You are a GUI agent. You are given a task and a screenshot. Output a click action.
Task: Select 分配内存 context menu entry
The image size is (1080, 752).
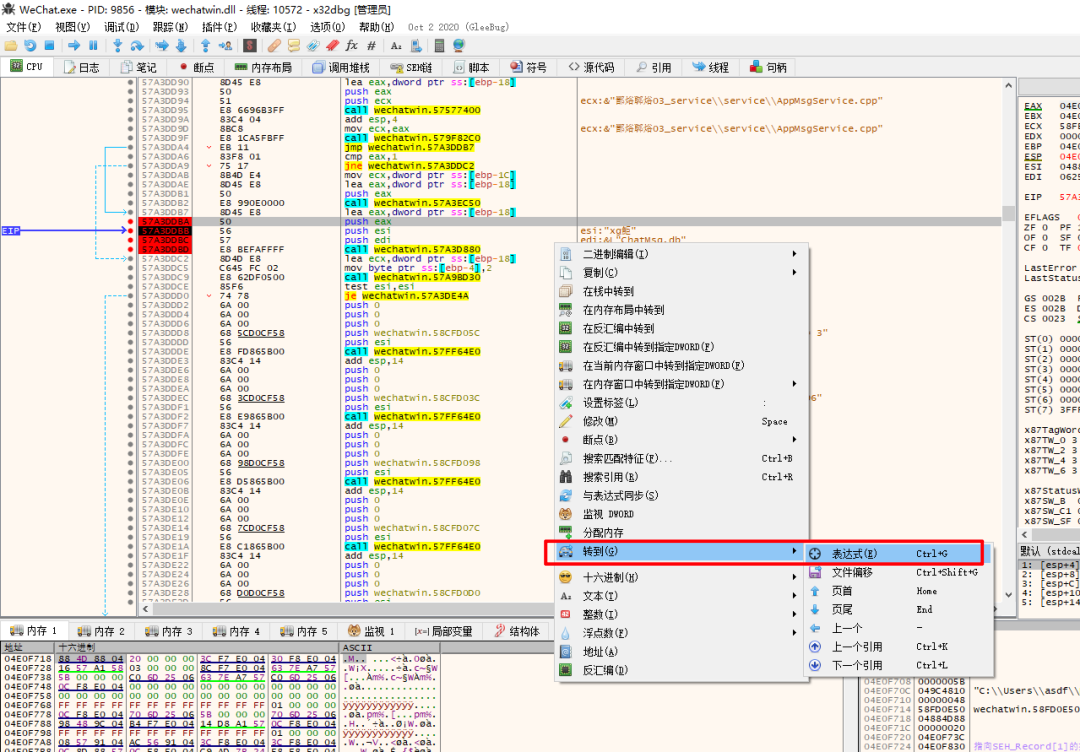(x=681, y=532)
